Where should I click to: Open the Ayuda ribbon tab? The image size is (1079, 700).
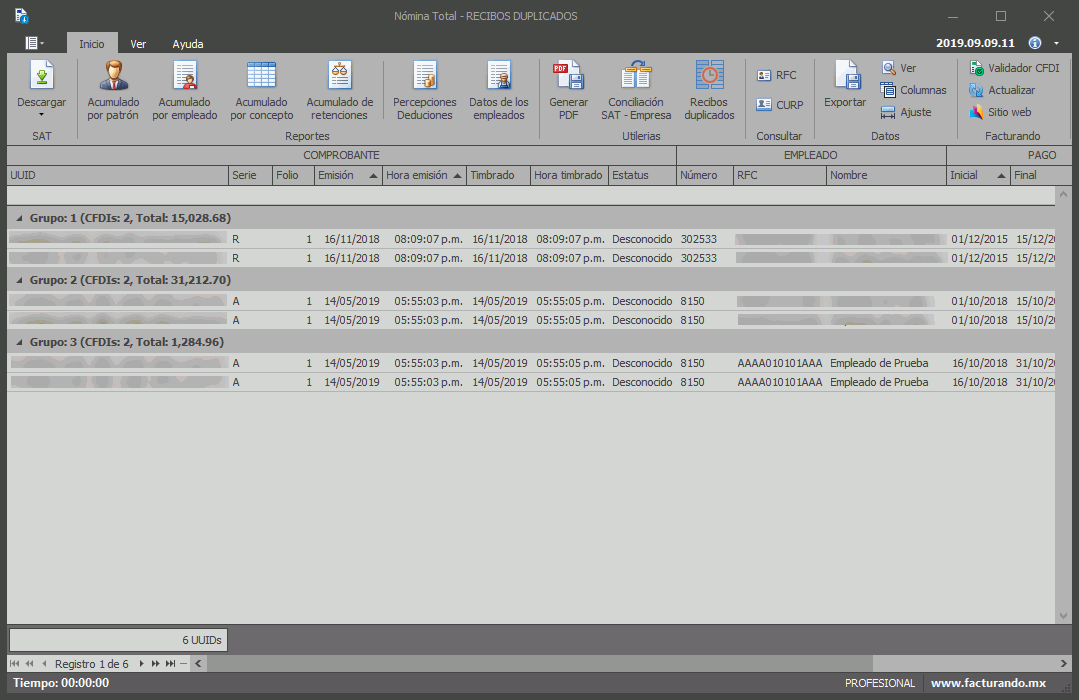[x=188, y=44]
